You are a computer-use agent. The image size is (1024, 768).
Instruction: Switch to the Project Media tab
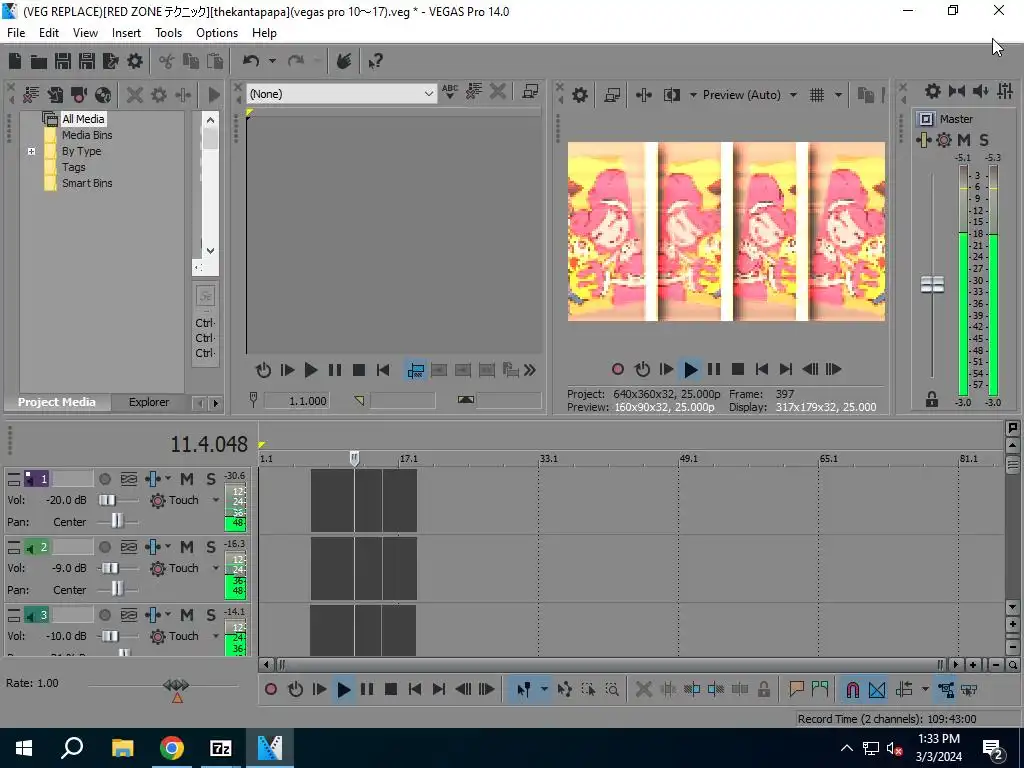pos(56,402)
